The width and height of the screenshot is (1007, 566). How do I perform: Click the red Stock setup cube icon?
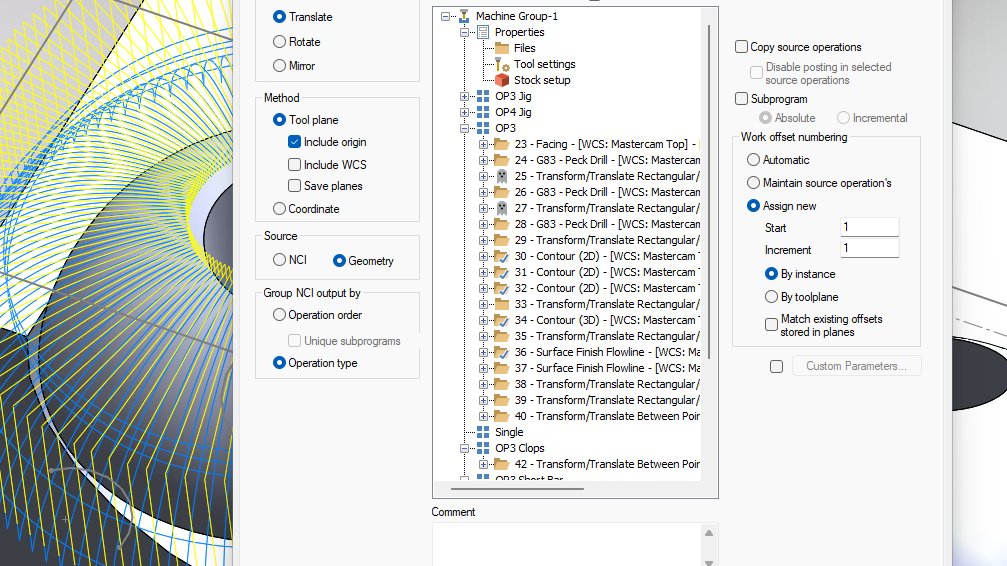pos(502,80)
